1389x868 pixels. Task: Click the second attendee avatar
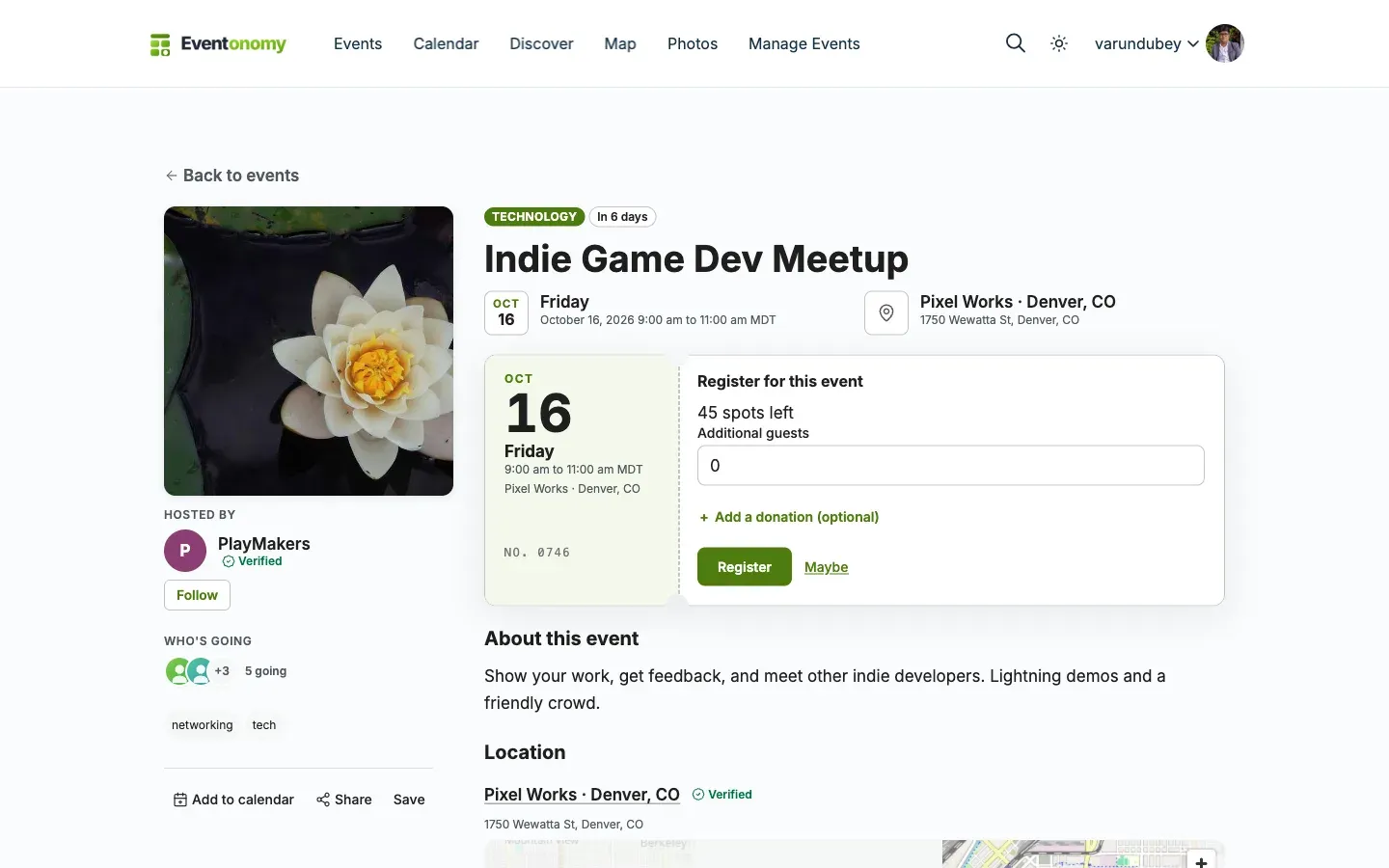200,671
